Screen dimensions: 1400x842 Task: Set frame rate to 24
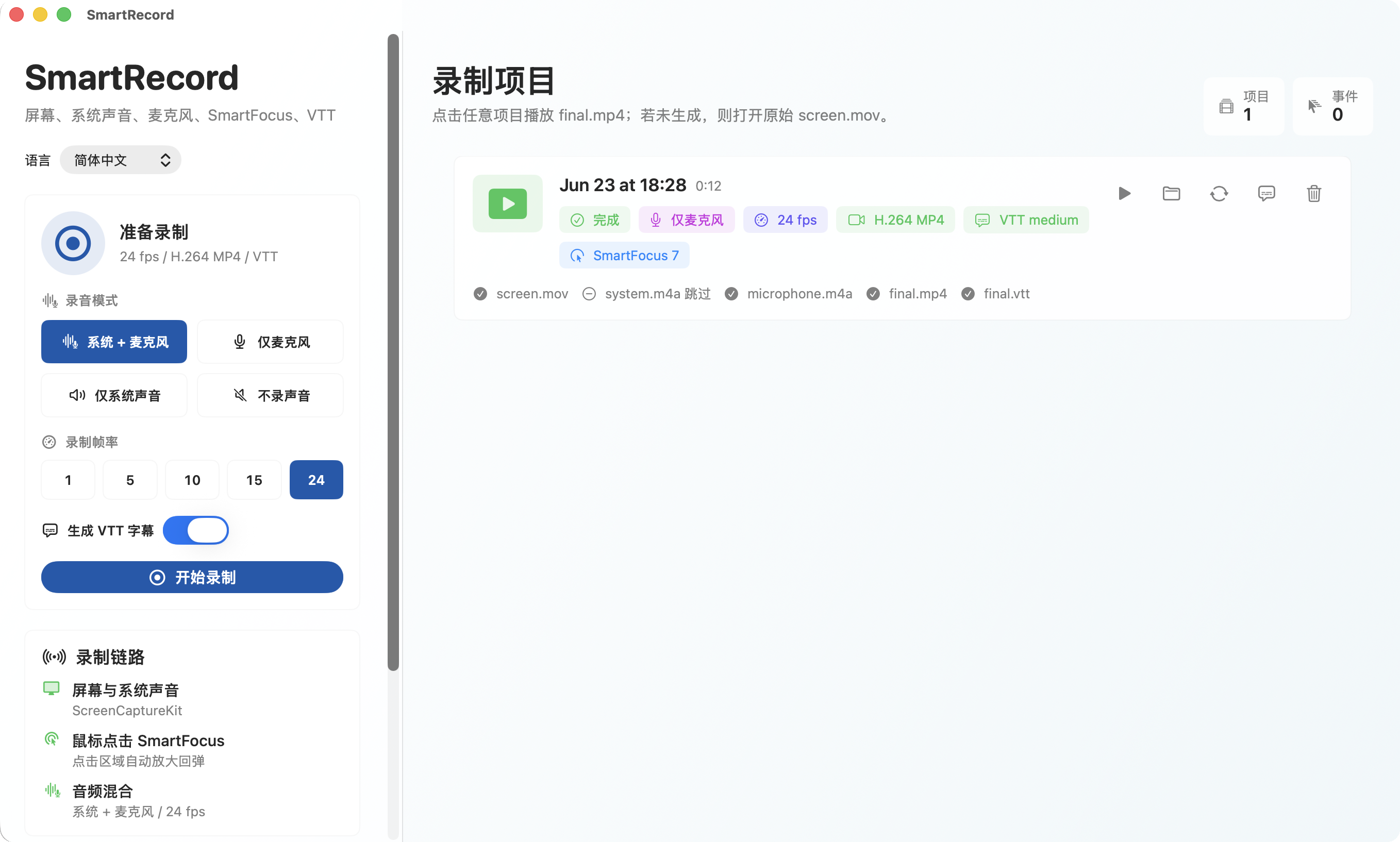[x=316, y=480]
